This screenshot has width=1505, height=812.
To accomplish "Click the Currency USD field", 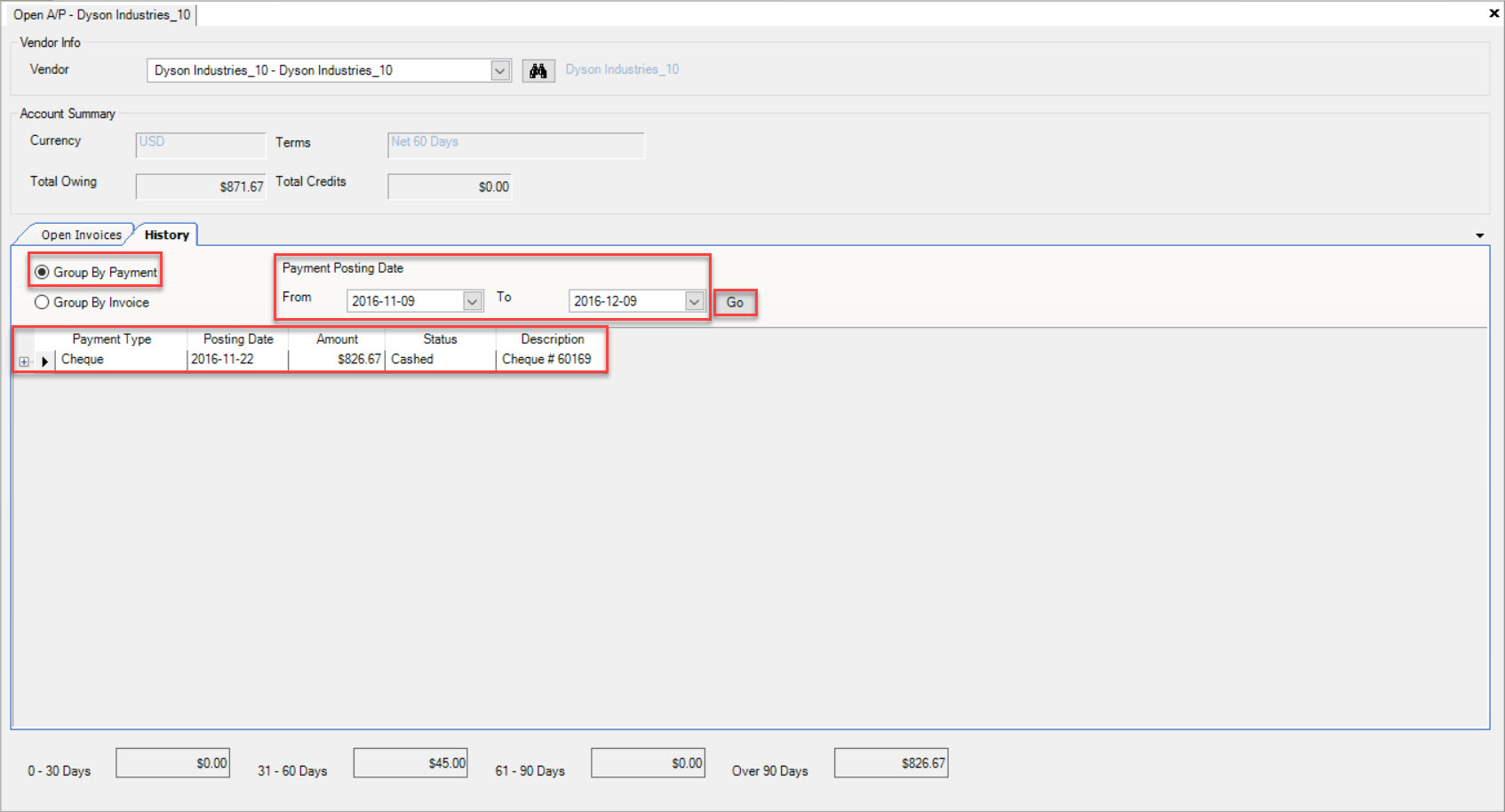I will coord(201,145).
